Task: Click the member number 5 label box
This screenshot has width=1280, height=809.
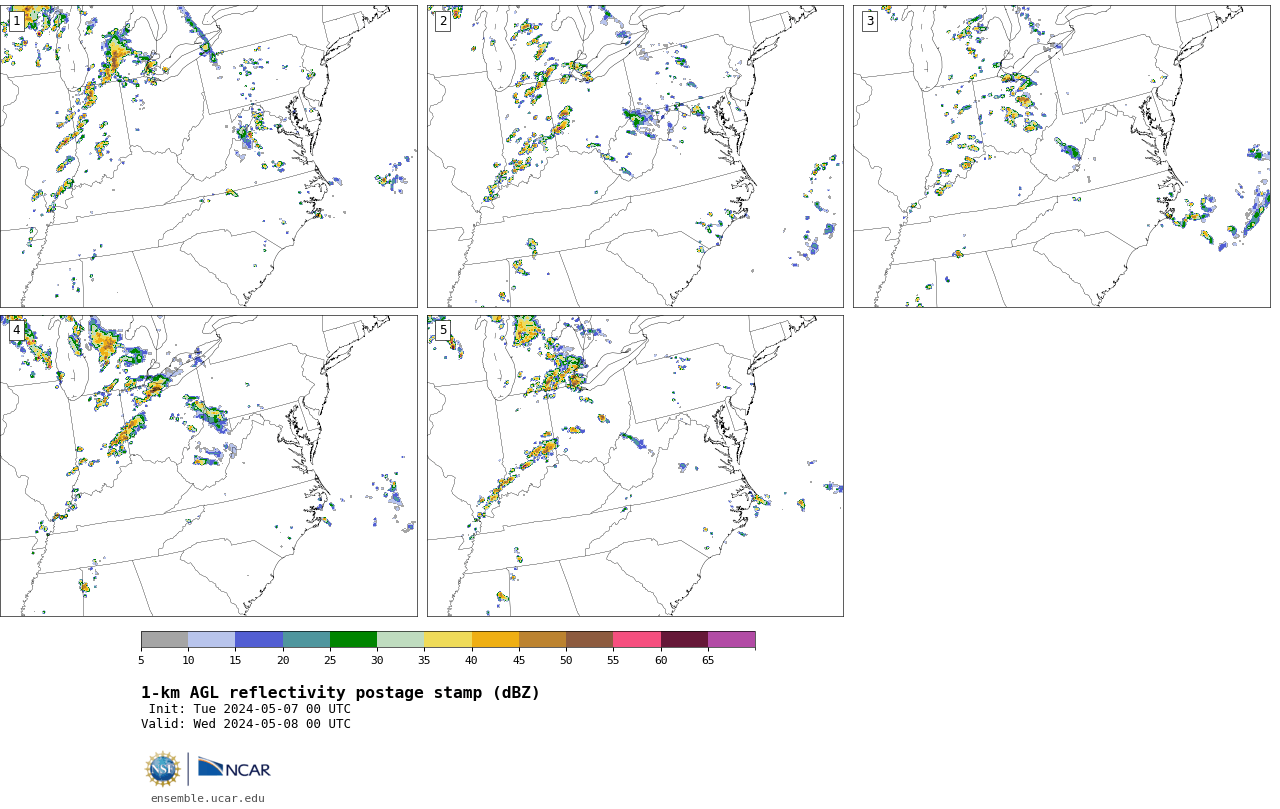Action: (x=443, y=330)
